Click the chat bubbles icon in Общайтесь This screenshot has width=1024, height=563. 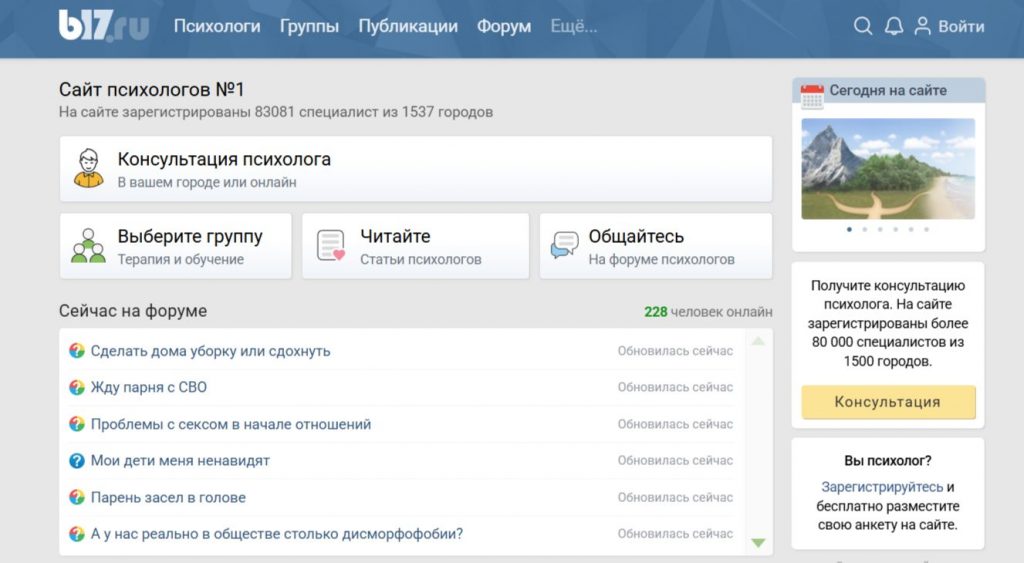pyautogui.click(x=564, y=245)
